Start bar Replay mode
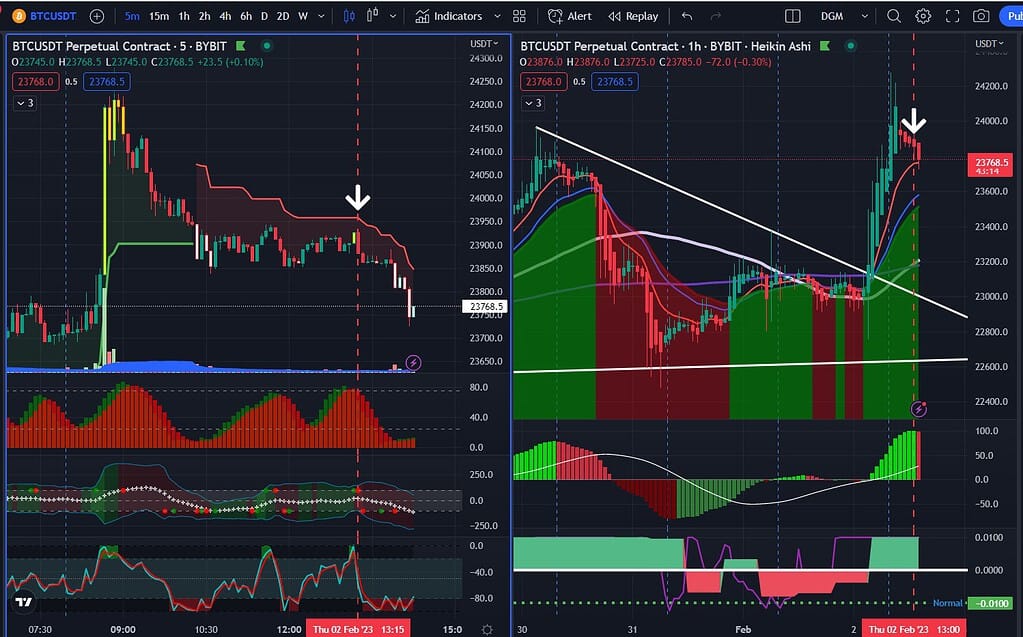This screenshot has height=637, width=1023. click(633, 16)
